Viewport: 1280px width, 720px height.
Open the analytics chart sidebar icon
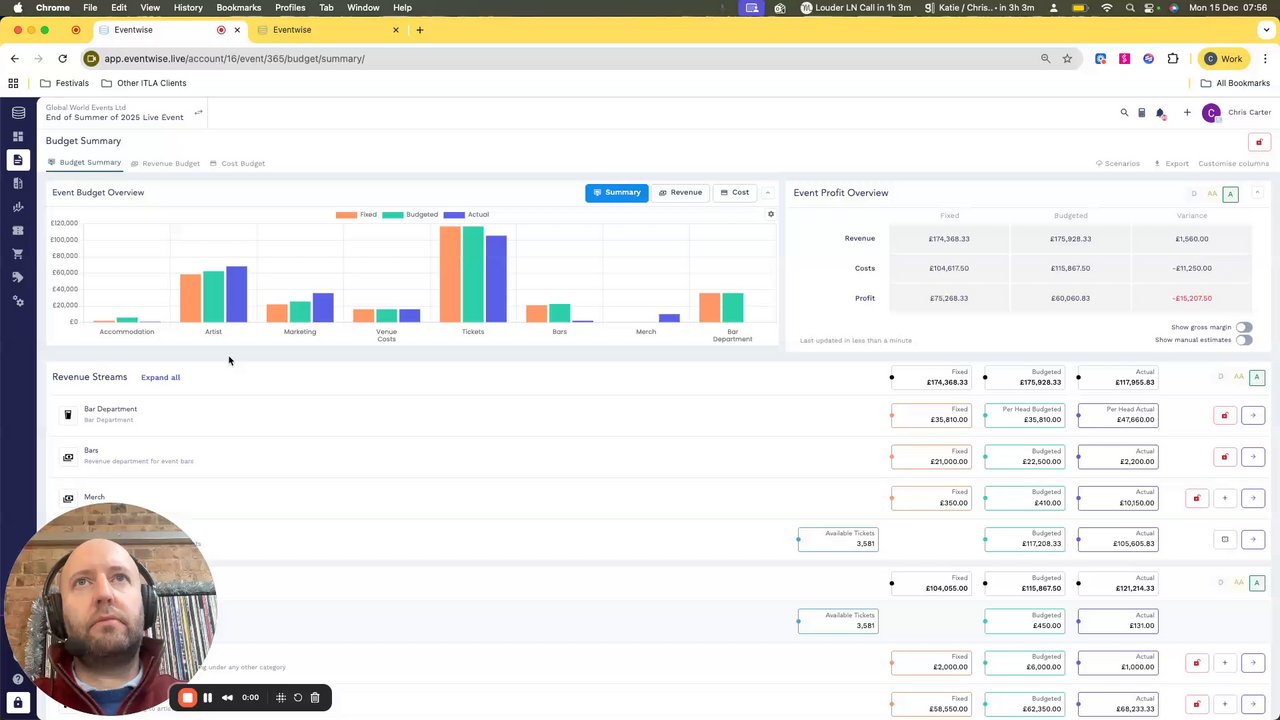coord(17,207)
